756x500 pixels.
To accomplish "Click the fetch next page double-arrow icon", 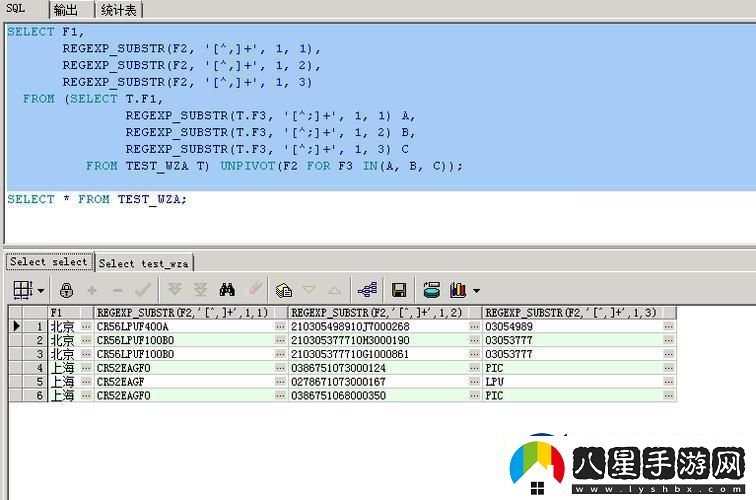I will tap(175, 290).
